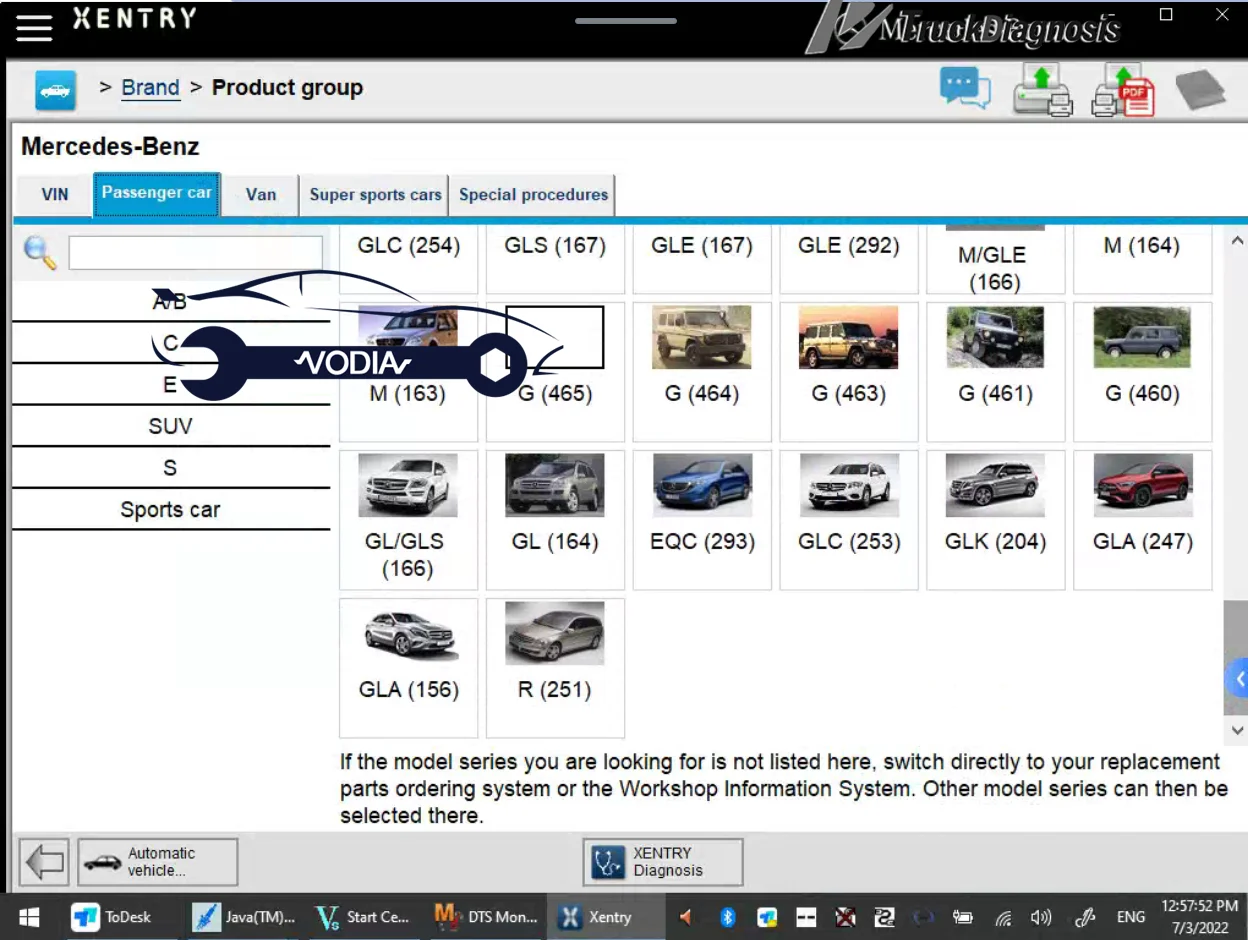Image resolution: width=1248 pixels, height=940 pixels.
Task: Open ToDesk from the taskbar
Action: coord(112,917)
